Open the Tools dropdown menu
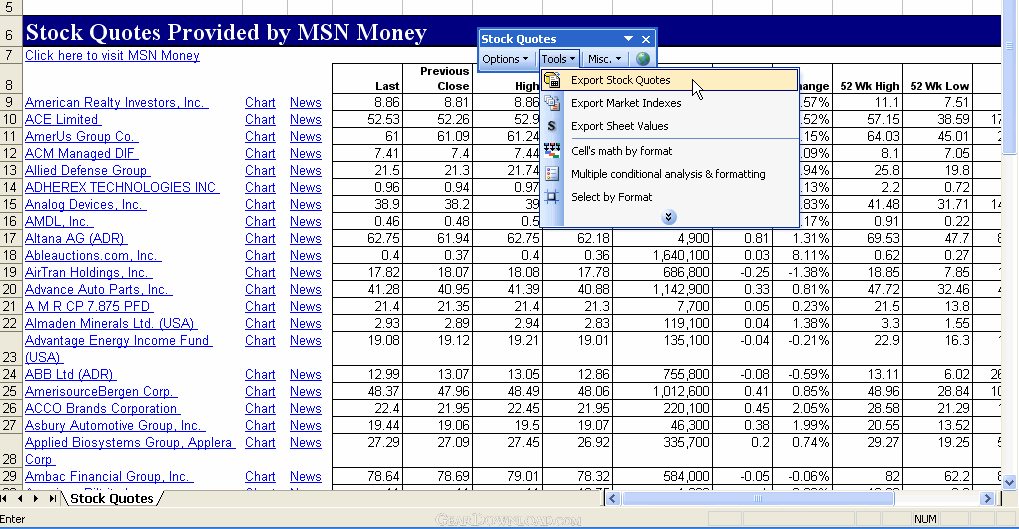 click(x=558, y=59)
